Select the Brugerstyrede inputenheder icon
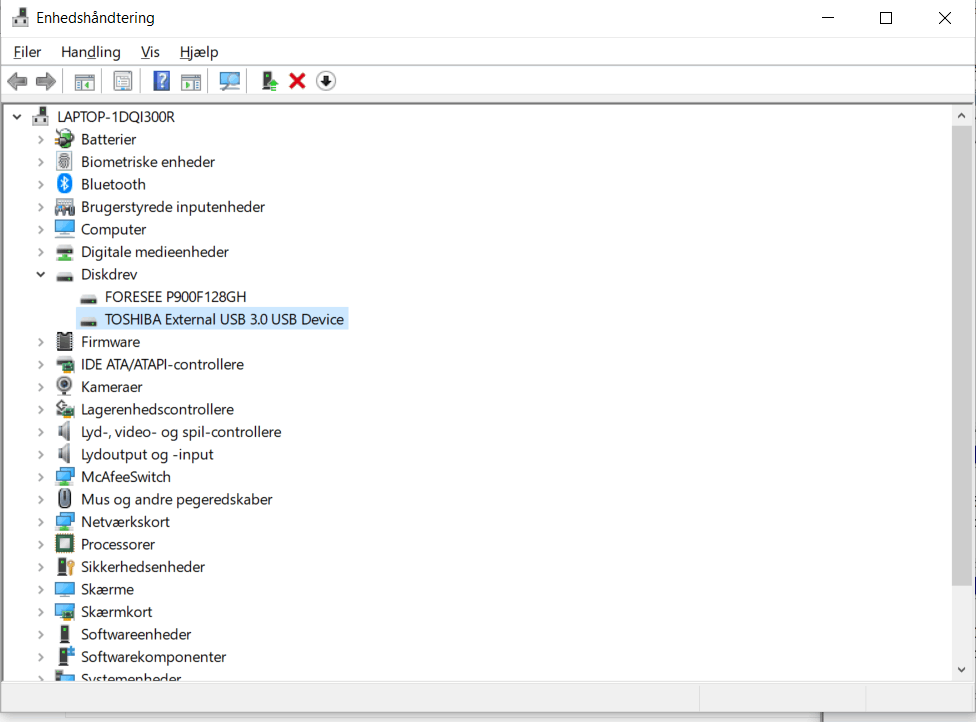This screenshot has height=722, width=976. point(64,207)
